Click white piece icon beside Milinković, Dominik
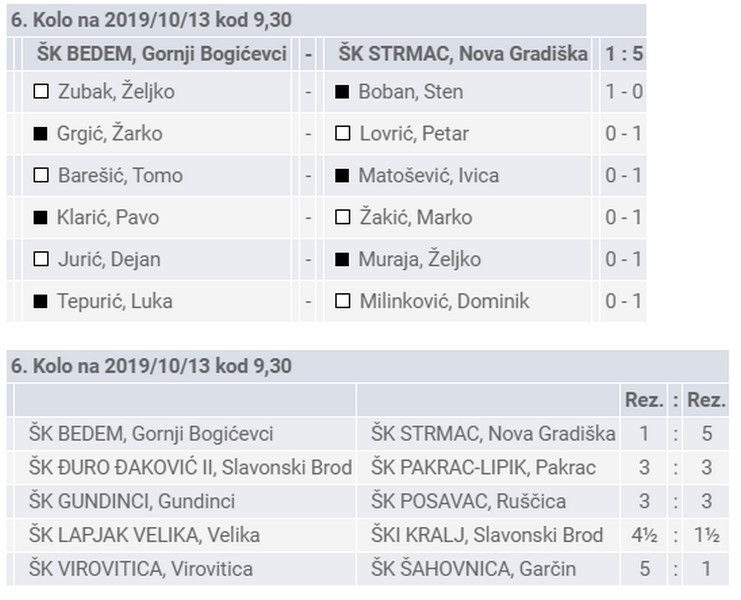The height and width of the screenshot is (600, 741). (x=342, y=302)
